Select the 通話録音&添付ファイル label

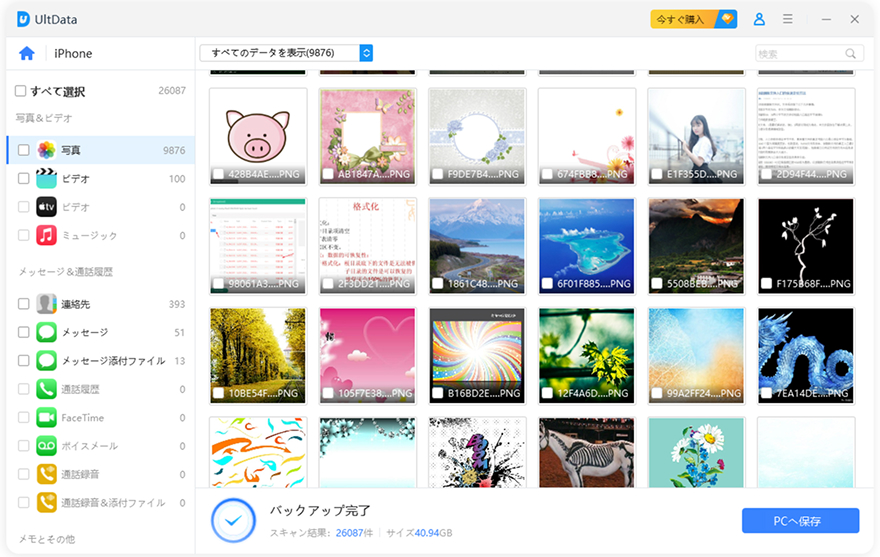coord(113,503)
